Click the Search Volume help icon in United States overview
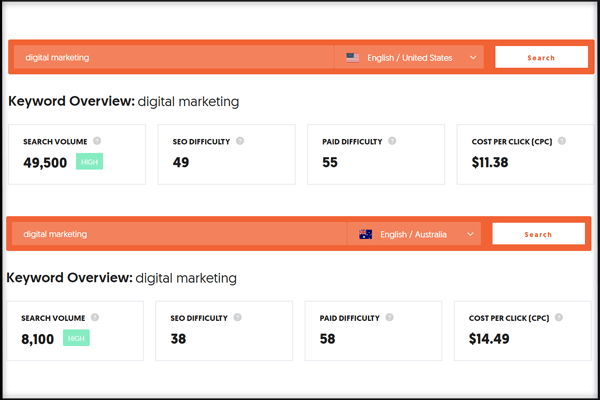Screen dimensions: 600x400 pyautogui.click(x=97, y=141)
